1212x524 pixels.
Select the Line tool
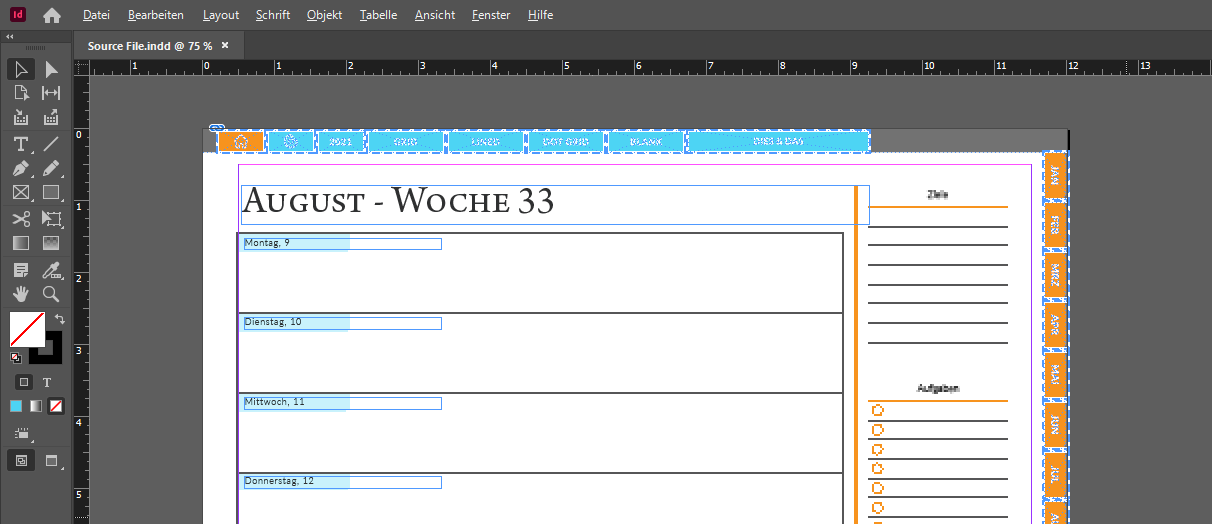coord(51,144)
